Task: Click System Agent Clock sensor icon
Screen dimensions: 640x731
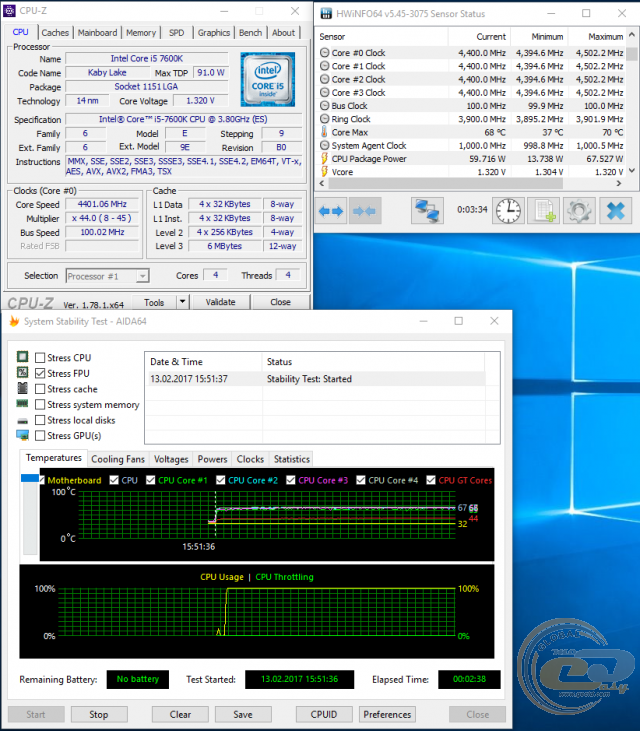Action: click(x=324, y=145)
